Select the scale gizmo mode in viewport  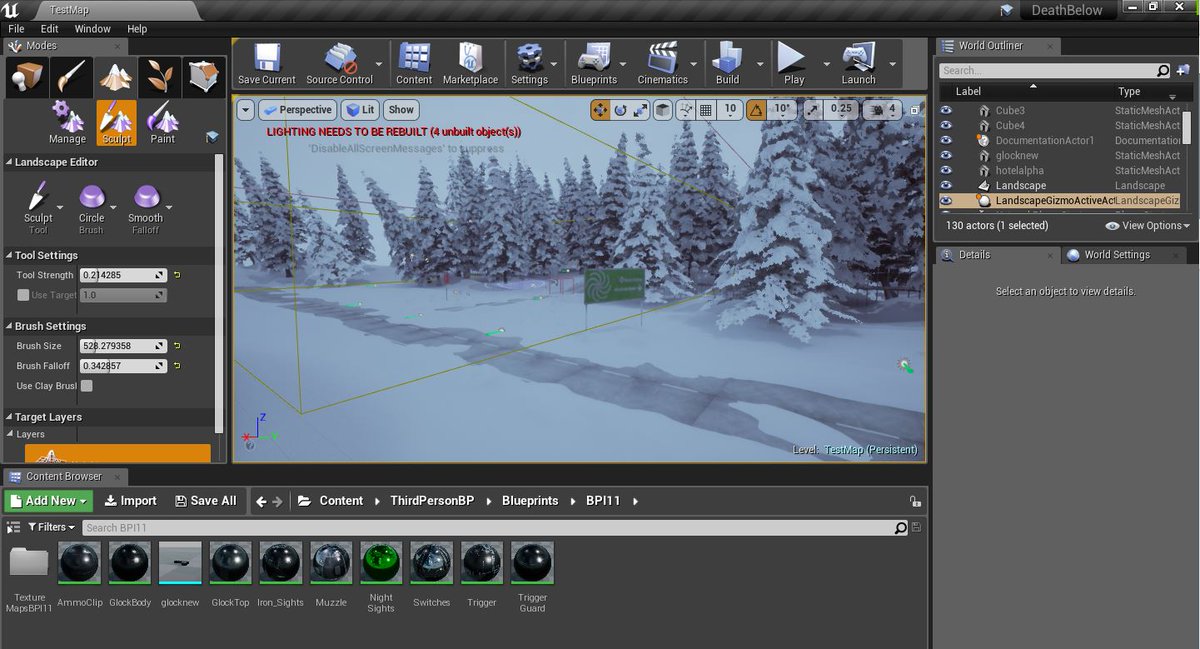pyautogui.click(x=640, y=110)
